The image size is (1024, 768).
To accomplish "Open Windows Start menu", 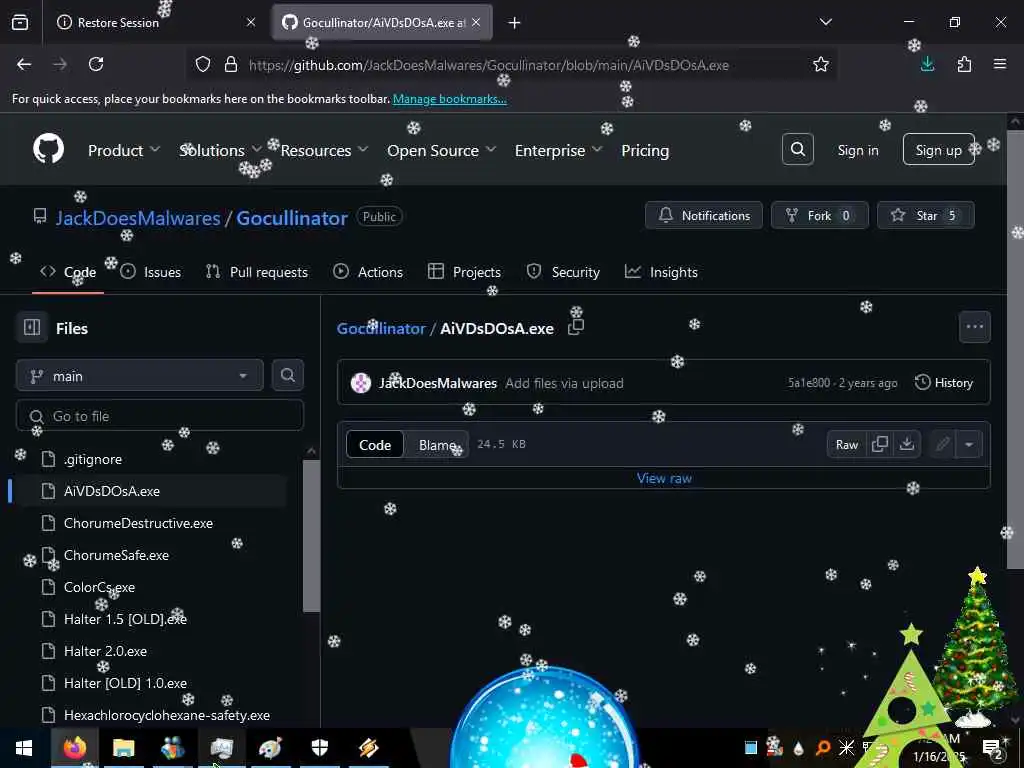I will [24, 748].
